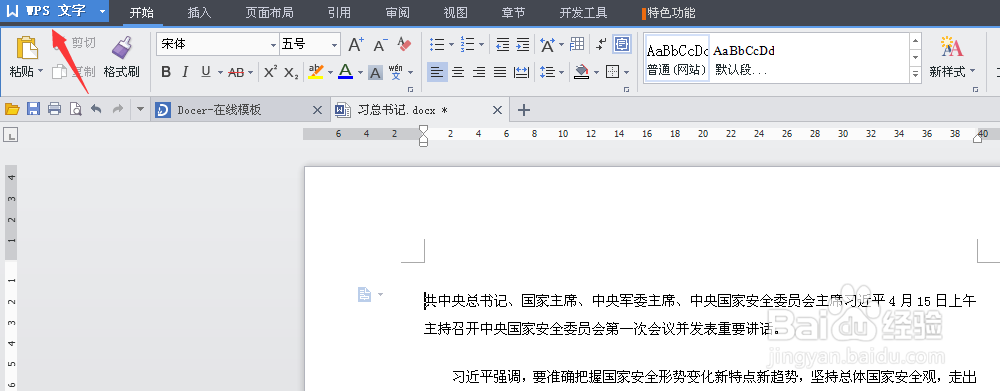The width and height of the screenshot is (1000, 391).
Task: Open the font name dropdown (宋体)
Action: pyautogui.click(x=274, y=45)
